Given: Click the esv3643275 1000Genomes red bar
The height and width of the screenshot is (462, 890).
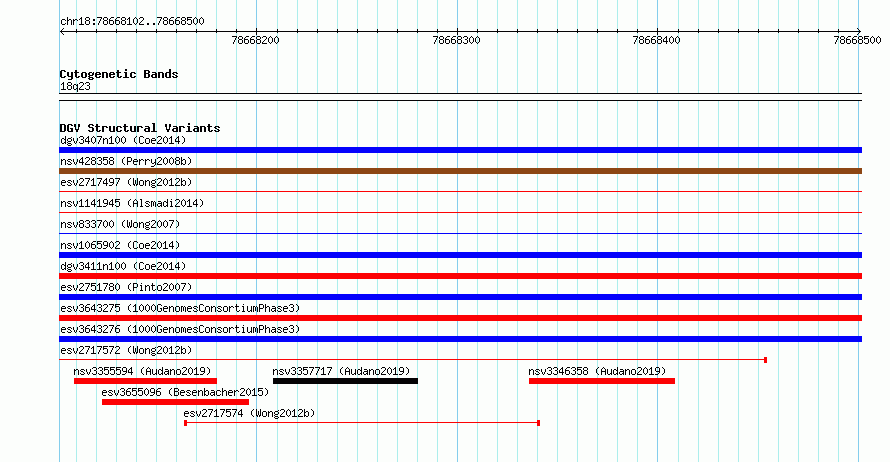Looking at the screenshot, I should [x=460, y=318].
